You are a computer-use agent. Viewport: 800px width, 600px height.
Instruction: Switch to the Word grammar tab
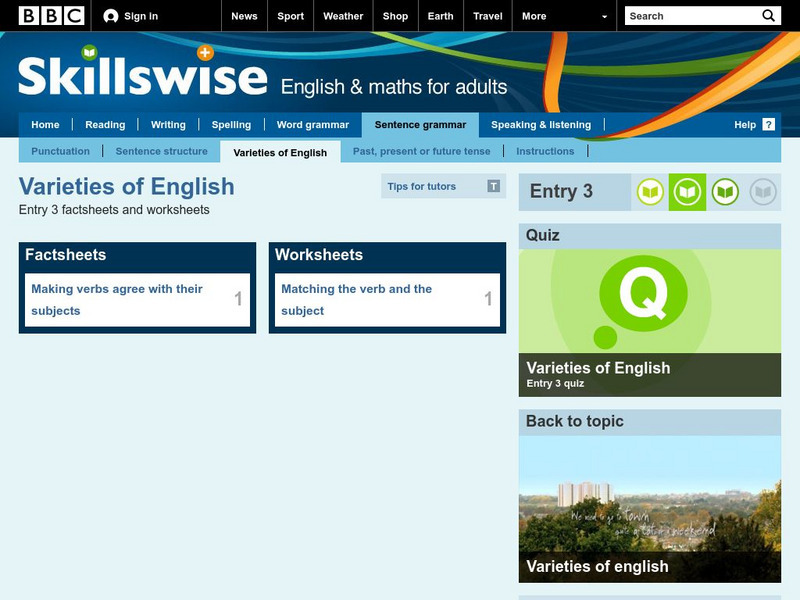tap(313, 125)
